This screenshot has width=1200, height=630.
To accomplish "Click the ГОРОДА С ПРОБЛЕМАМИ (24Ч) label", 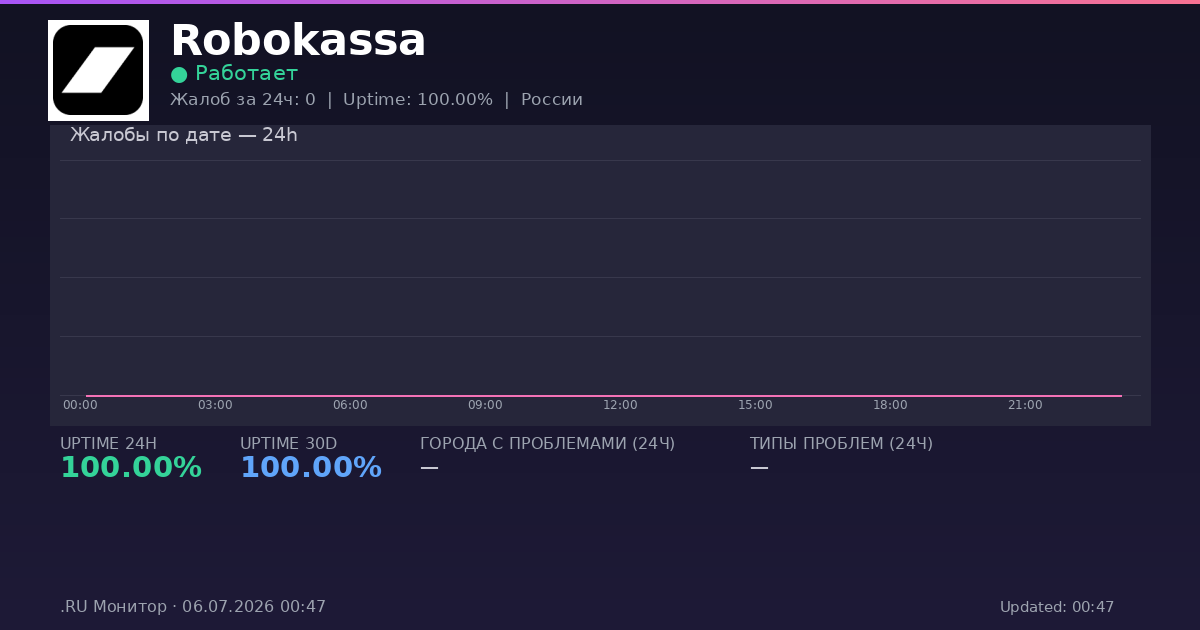I will pyautogui.click(x=547, y=444).
